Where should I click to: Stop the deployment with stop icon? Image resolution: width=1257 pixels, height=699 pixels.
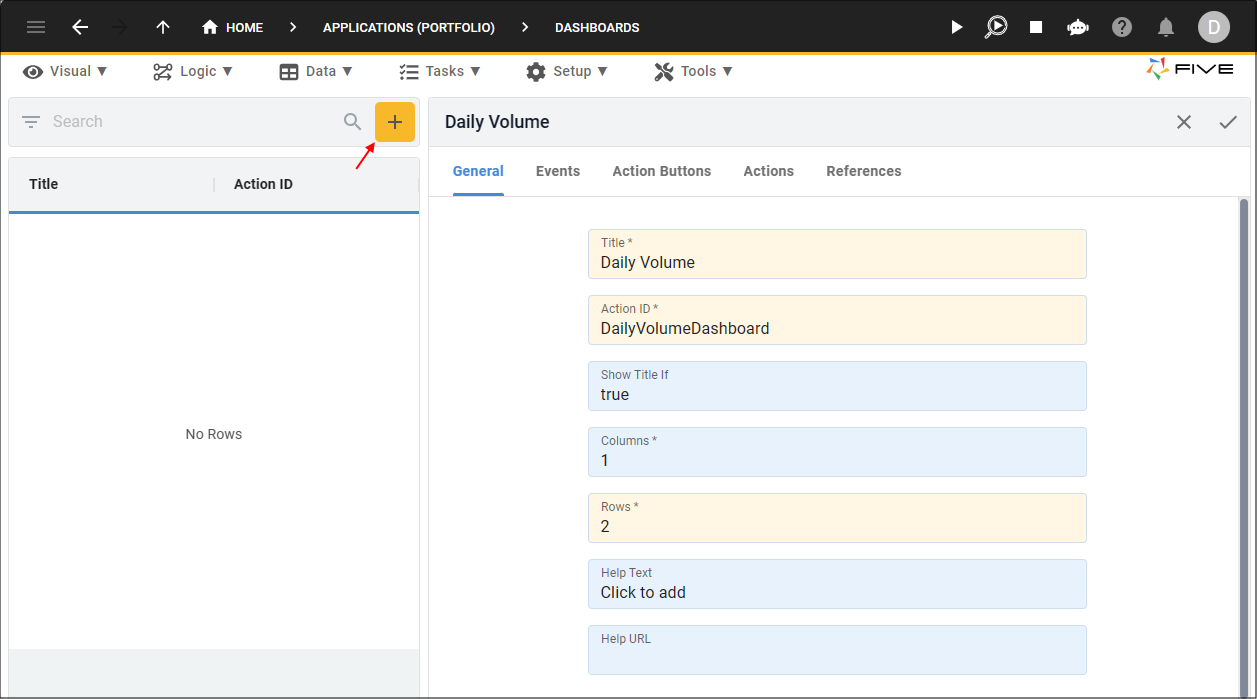coord(1036,27)
